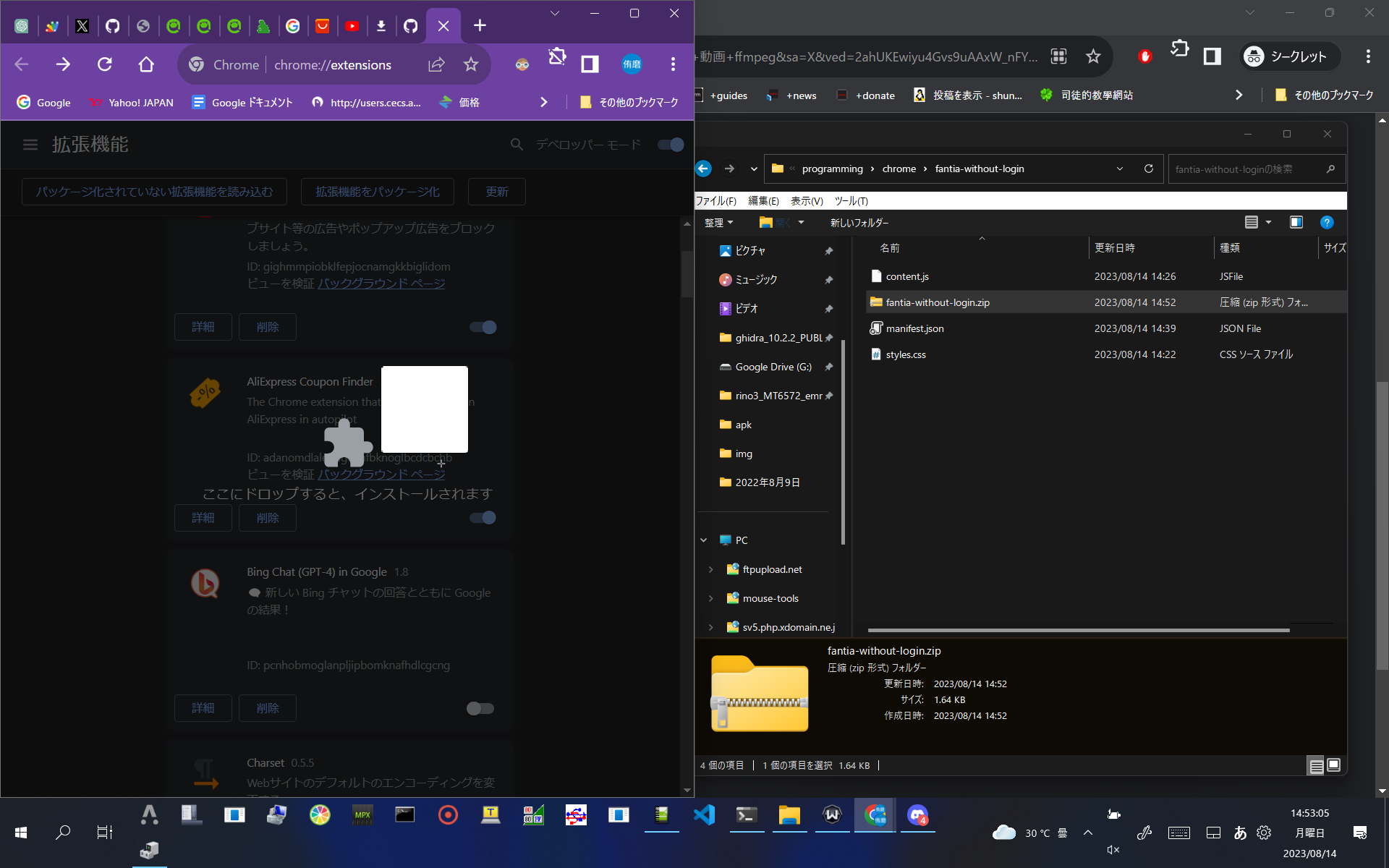
Task: Reload the chrome://extensions page
Action: [x=104, y=64]
